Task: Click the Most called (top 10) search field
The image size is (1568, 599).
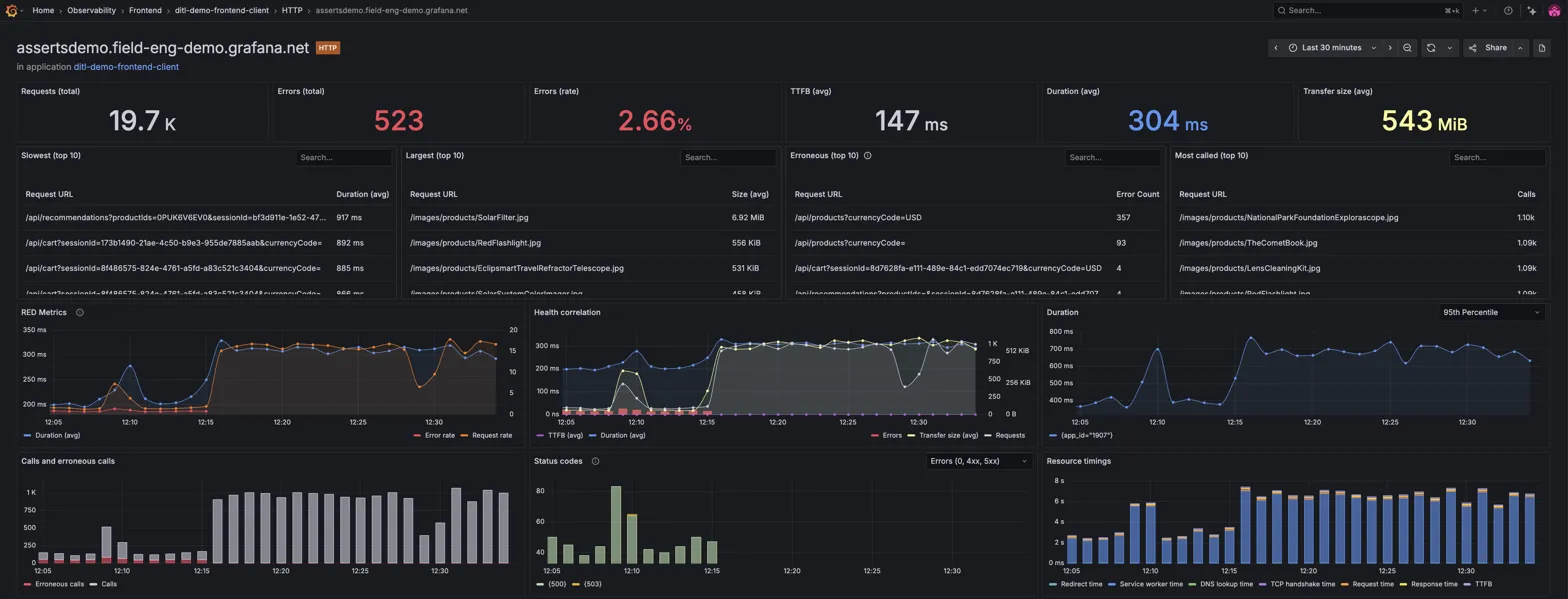Action: click(x=1497, y=158)
